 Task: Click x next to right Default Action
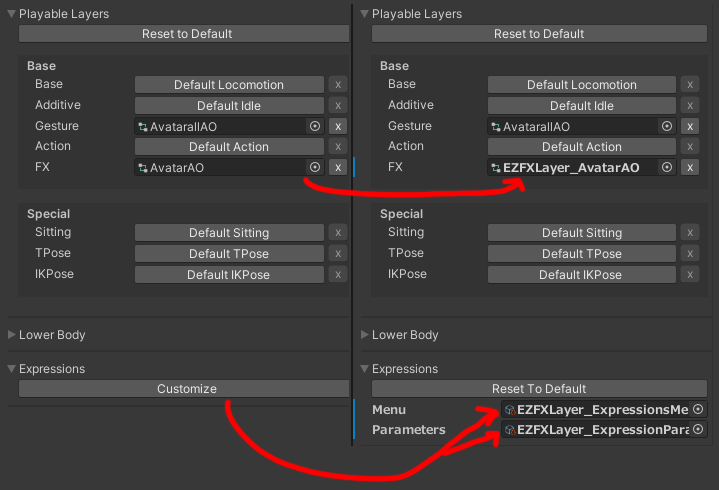tap(690, 147)
